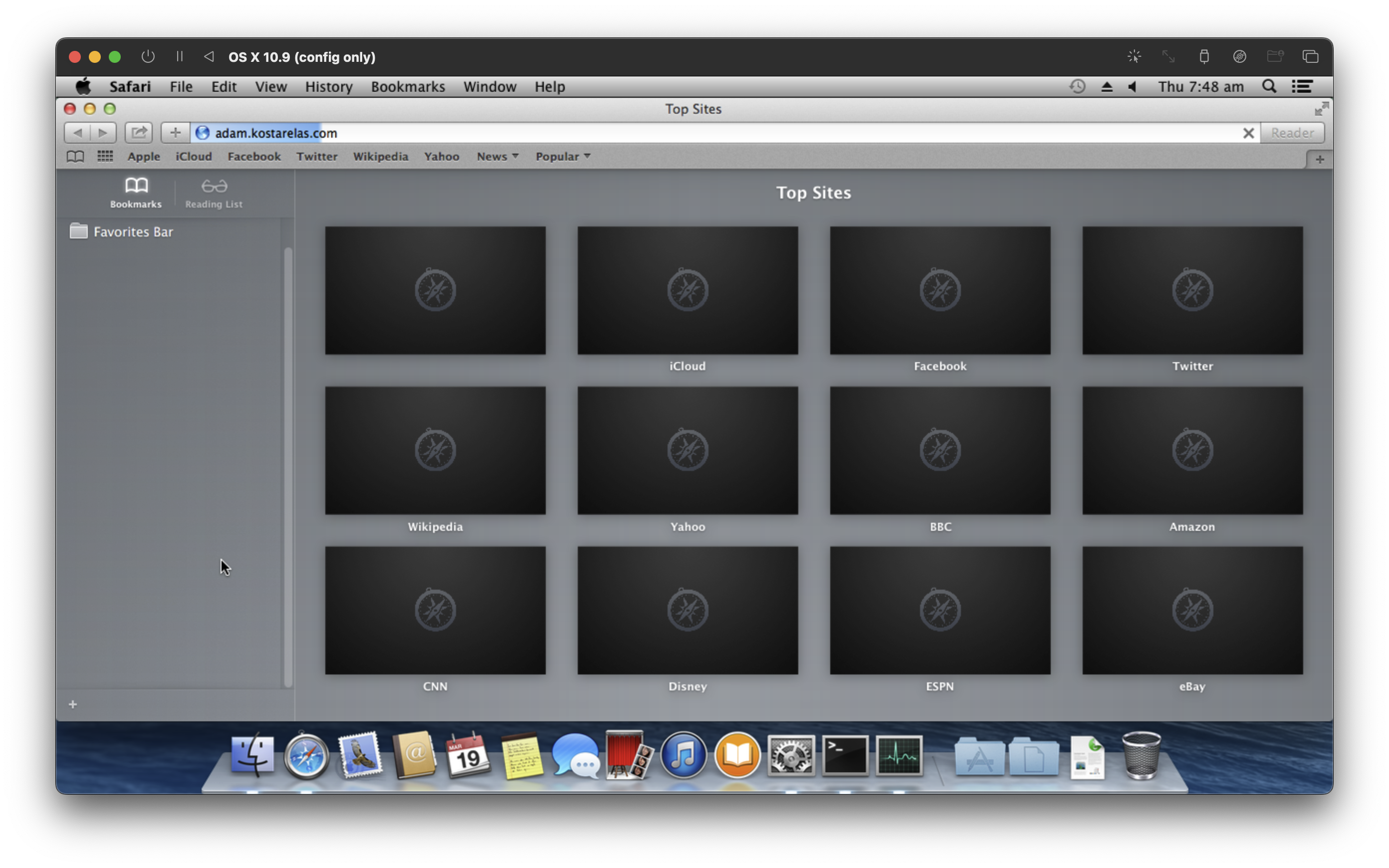
Task: Toggle the Bookmarks sidebar book icon
Action: [x=75, y=156]
